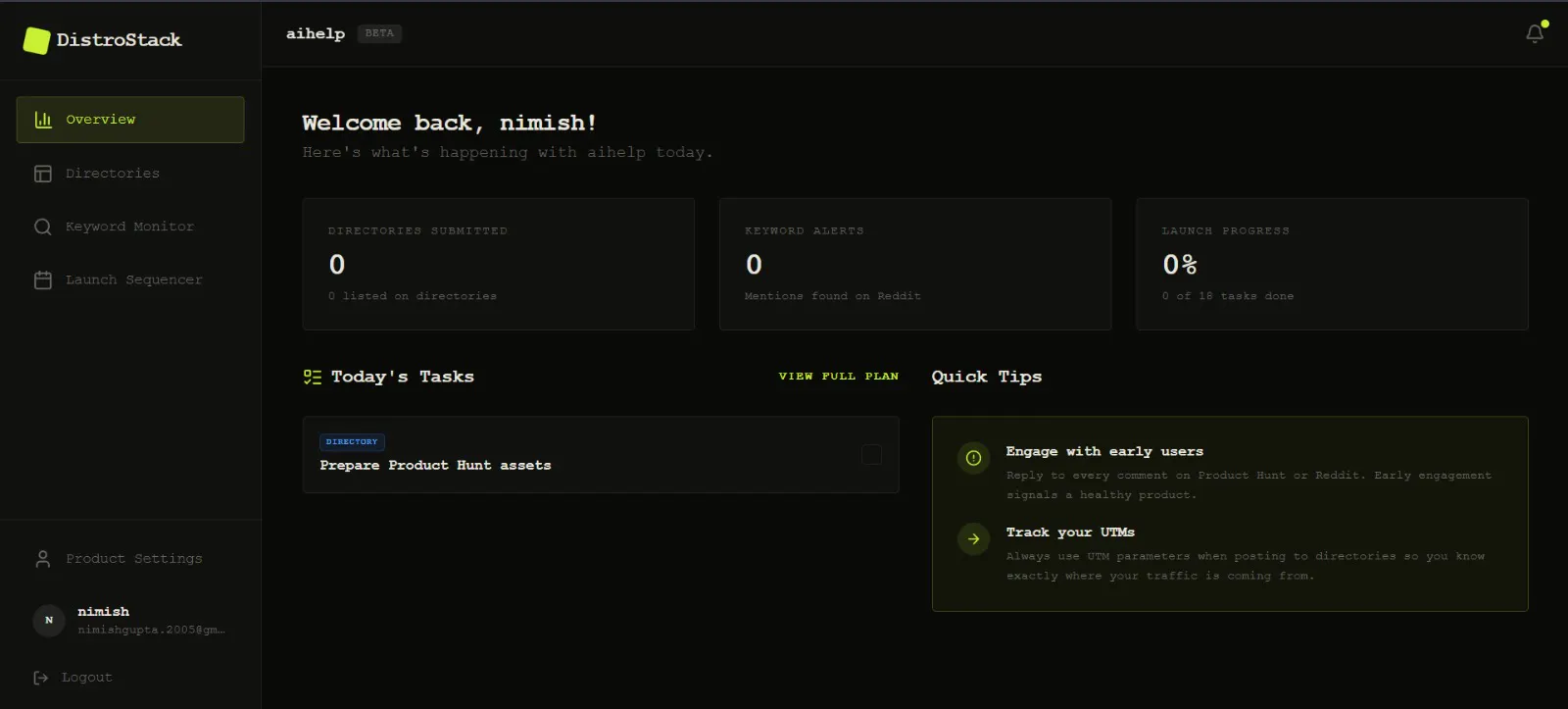Viewport: 1568px width, 709px height.
Task: Click the Welcome back, nimish! heading
Action: [x=450, y=124]
